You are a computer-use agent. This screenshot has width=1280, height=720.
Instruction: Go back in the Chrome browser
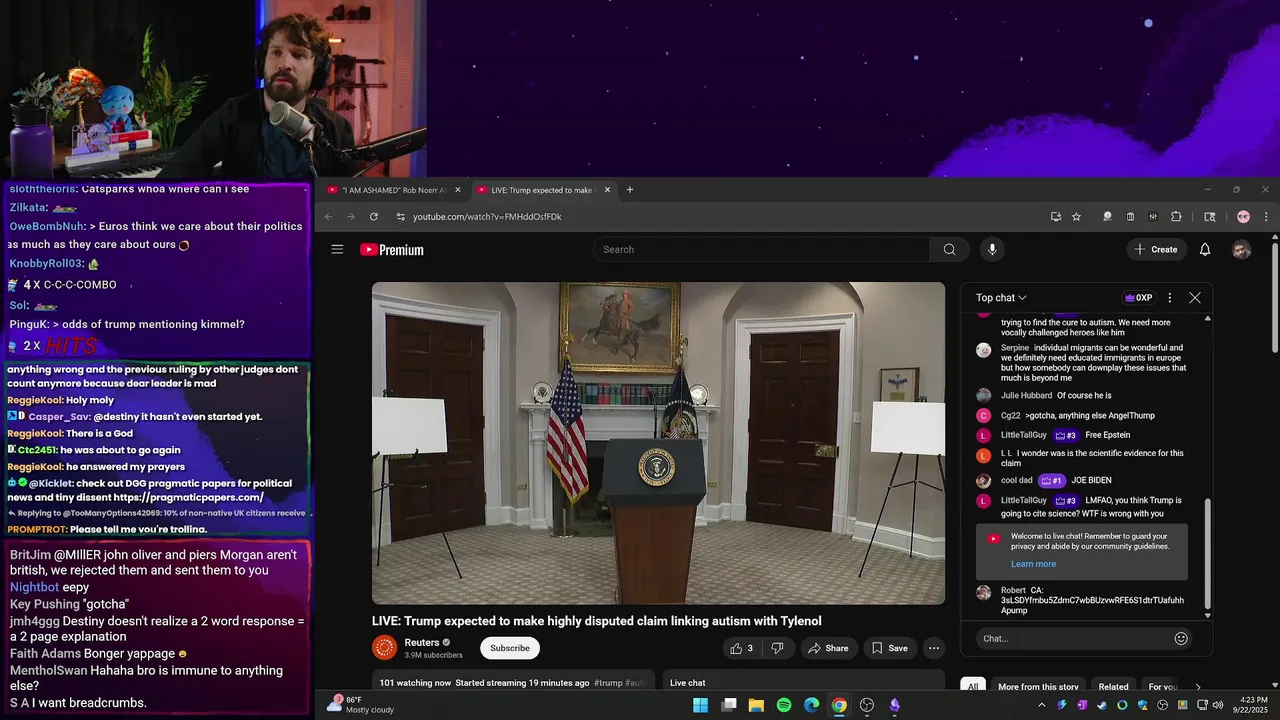(330, 217)
